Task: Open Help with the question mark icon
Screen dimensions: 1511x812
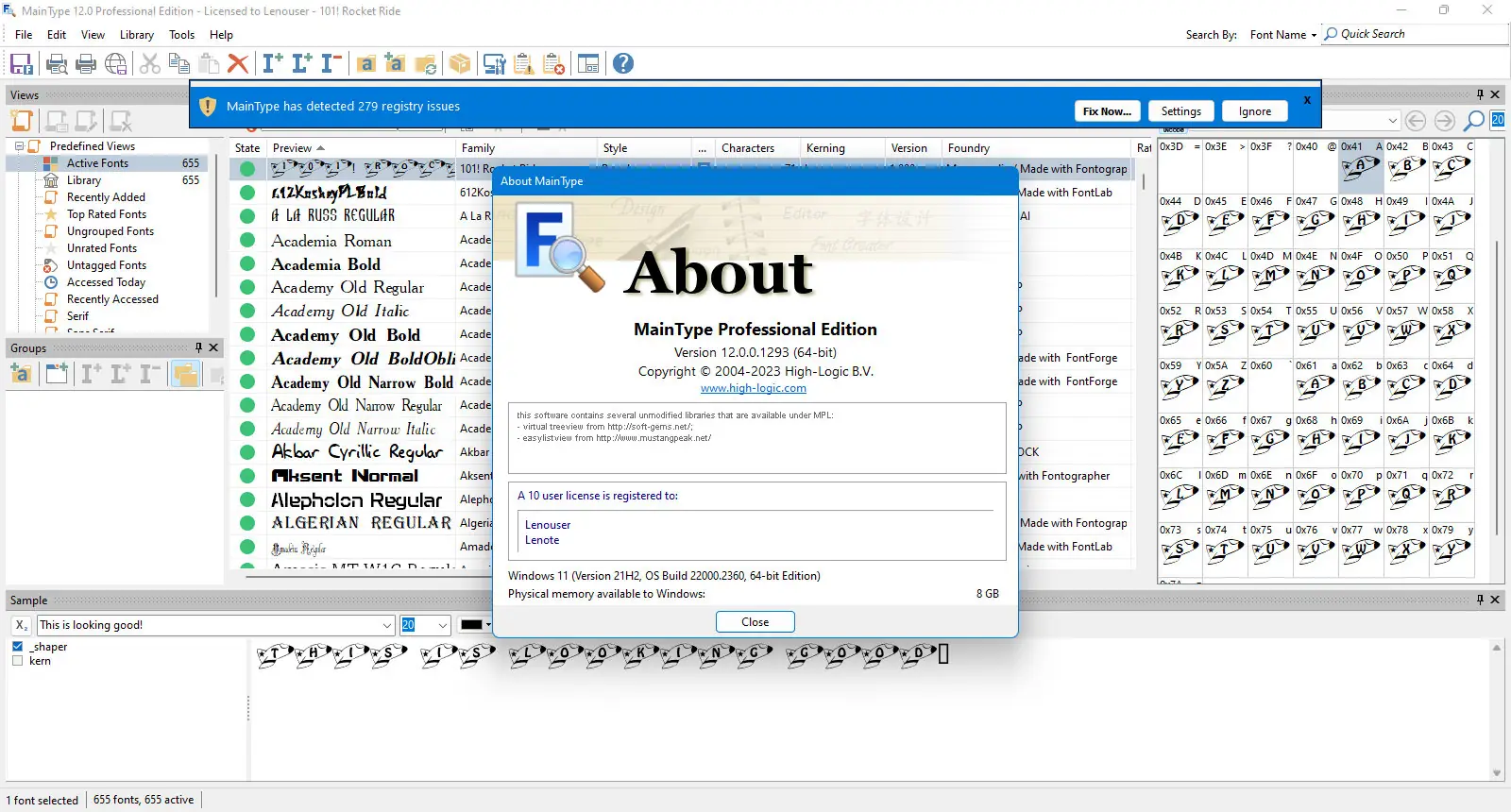Action: [x=623, y=64]
